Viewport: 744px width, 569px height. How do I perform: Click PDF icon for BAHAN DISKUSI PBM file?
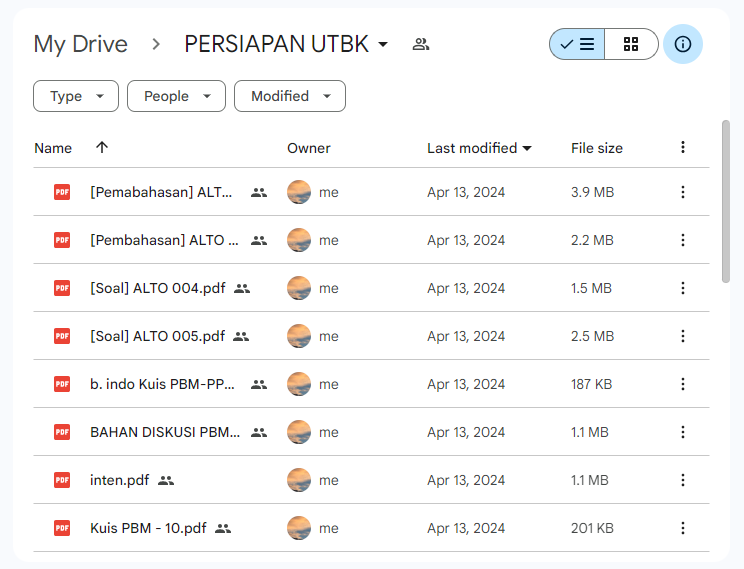pos(62,432)
